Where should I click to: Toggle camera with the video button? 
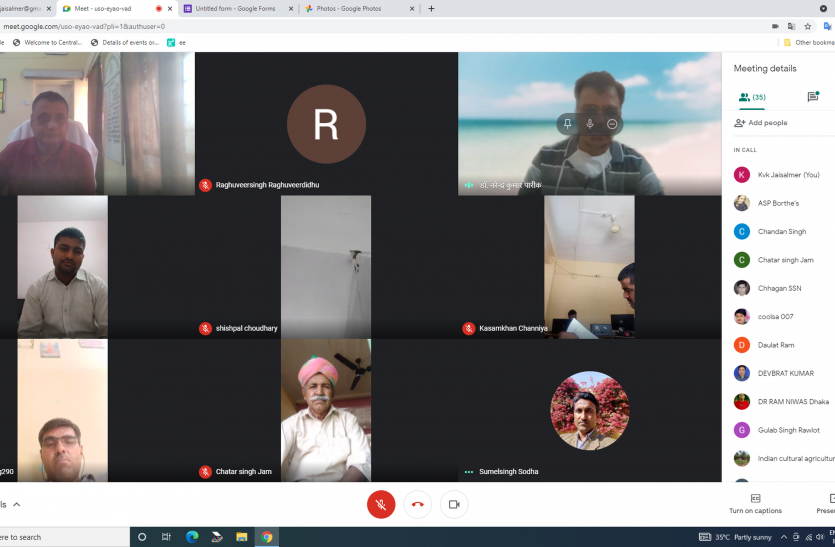click(x=454, y=504)
